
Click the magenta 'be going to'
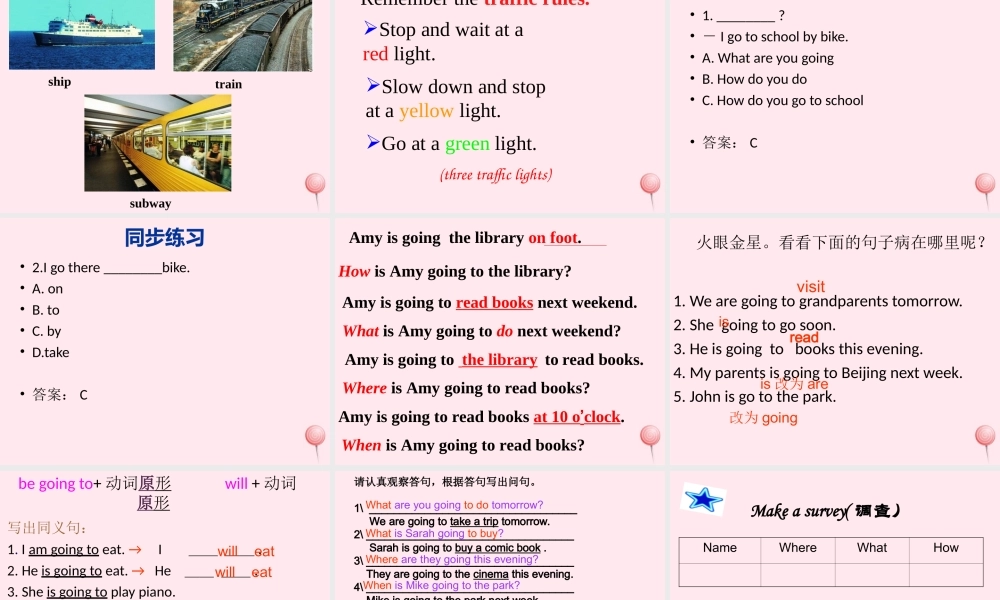pyautogui.click(x=55, y=484)
